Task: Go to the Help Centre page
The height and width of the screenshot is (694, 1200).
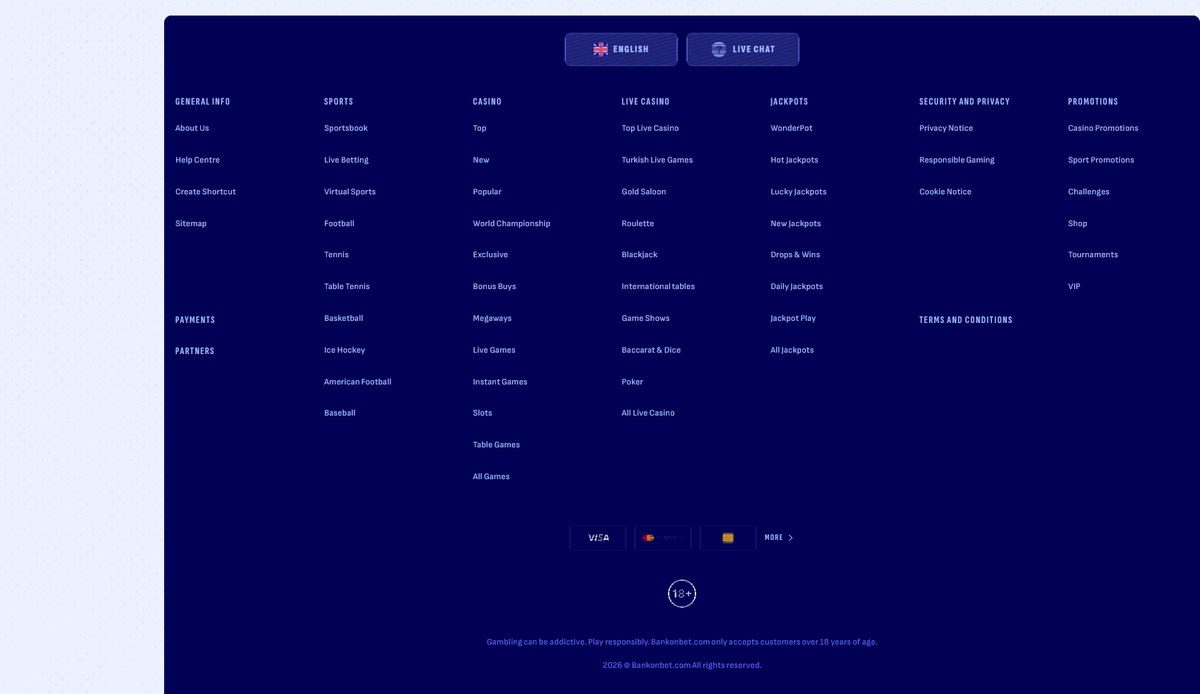Action: tap(198, 160)
